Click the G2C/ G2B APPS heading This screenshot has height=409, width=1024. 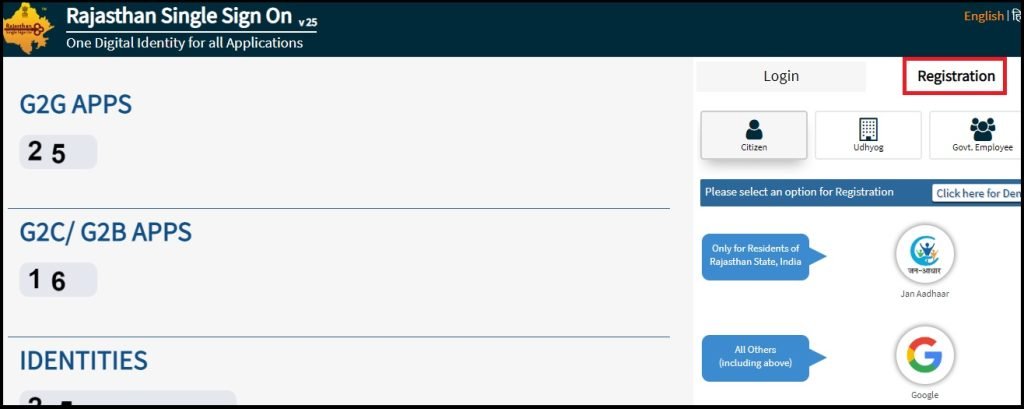coord(106,233)
